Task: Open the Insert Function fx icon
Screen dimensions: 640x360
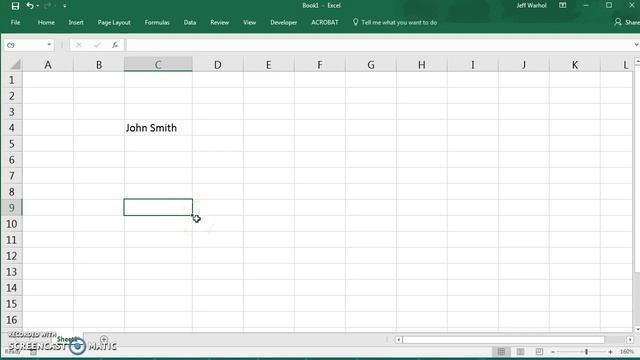Action: pos(115,45)
